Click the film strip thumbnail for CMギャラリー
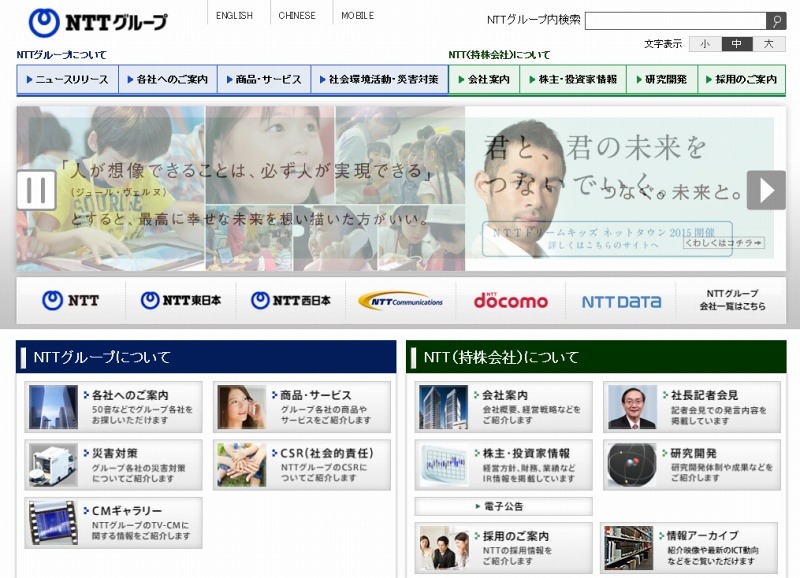The image size is (800, 578). pyautogui.click(x=54, y=523)
